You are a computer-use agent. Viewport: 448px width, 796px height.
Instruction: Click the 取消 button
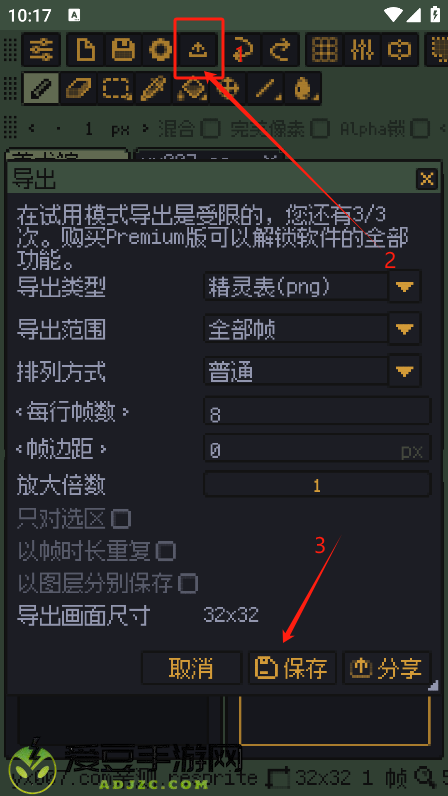(191, 668)
